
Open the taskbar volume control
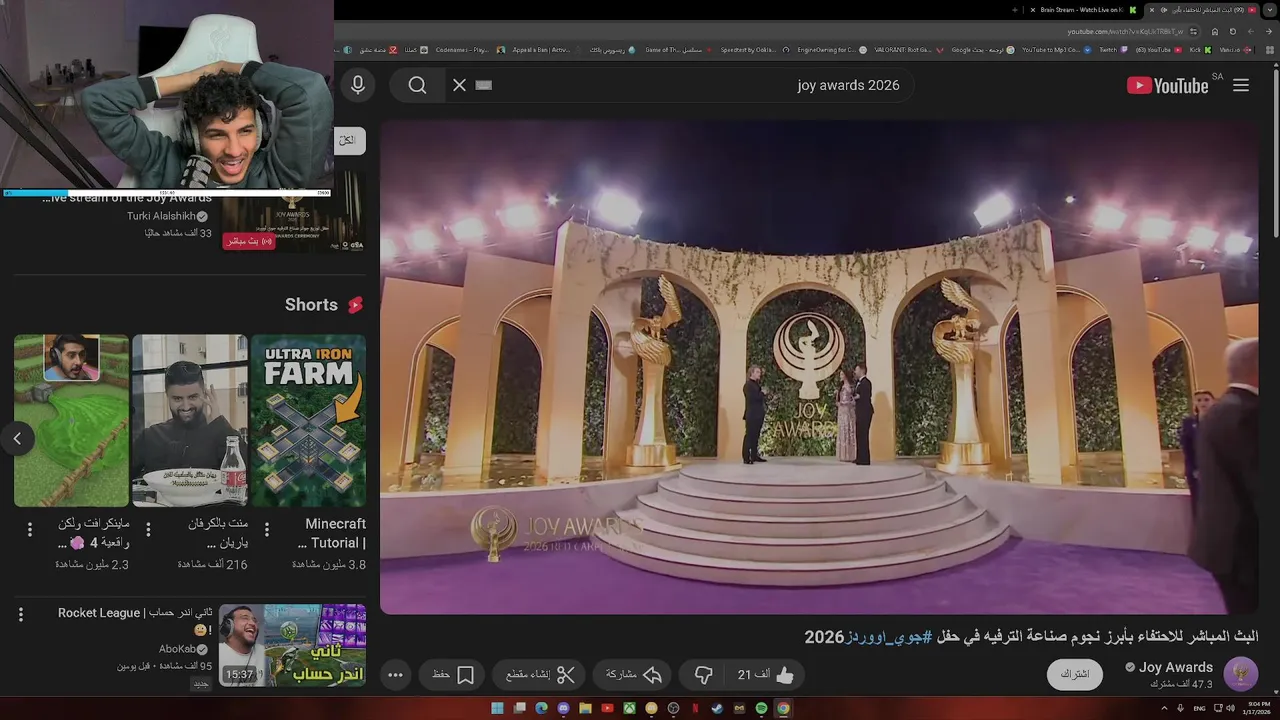tap(1230, 708)
